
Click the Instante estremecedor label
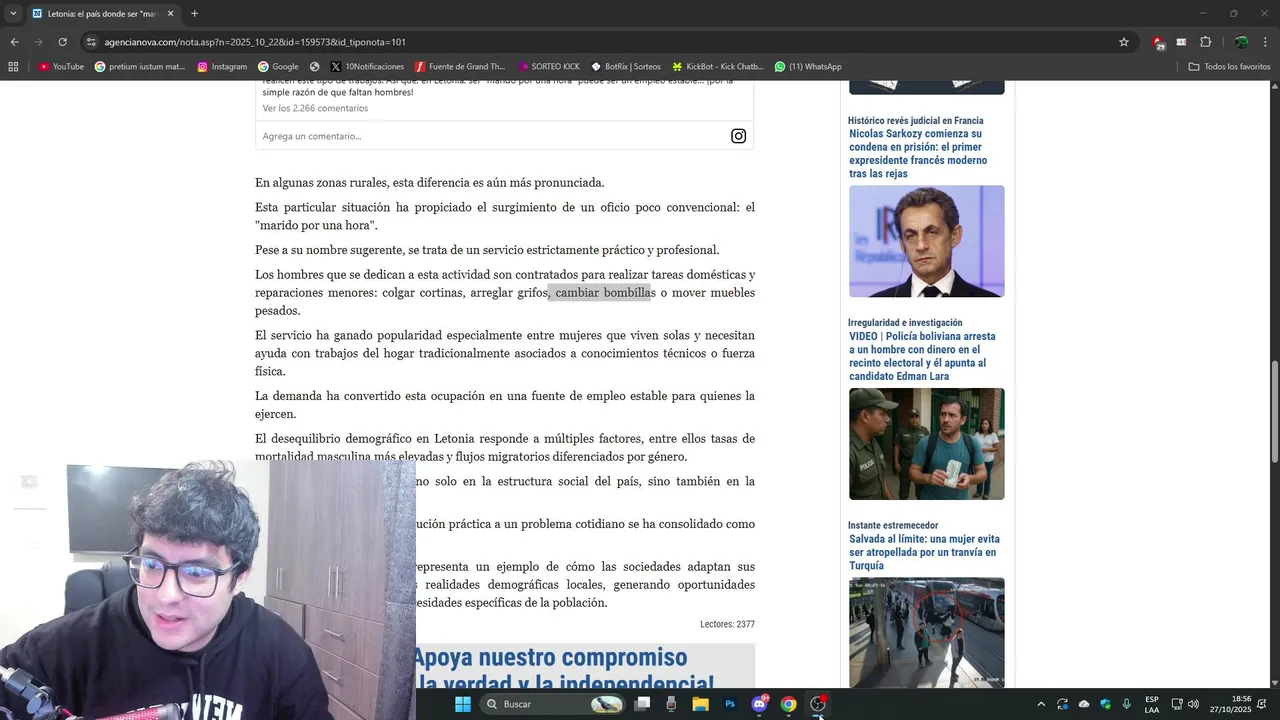click(893, 525)
